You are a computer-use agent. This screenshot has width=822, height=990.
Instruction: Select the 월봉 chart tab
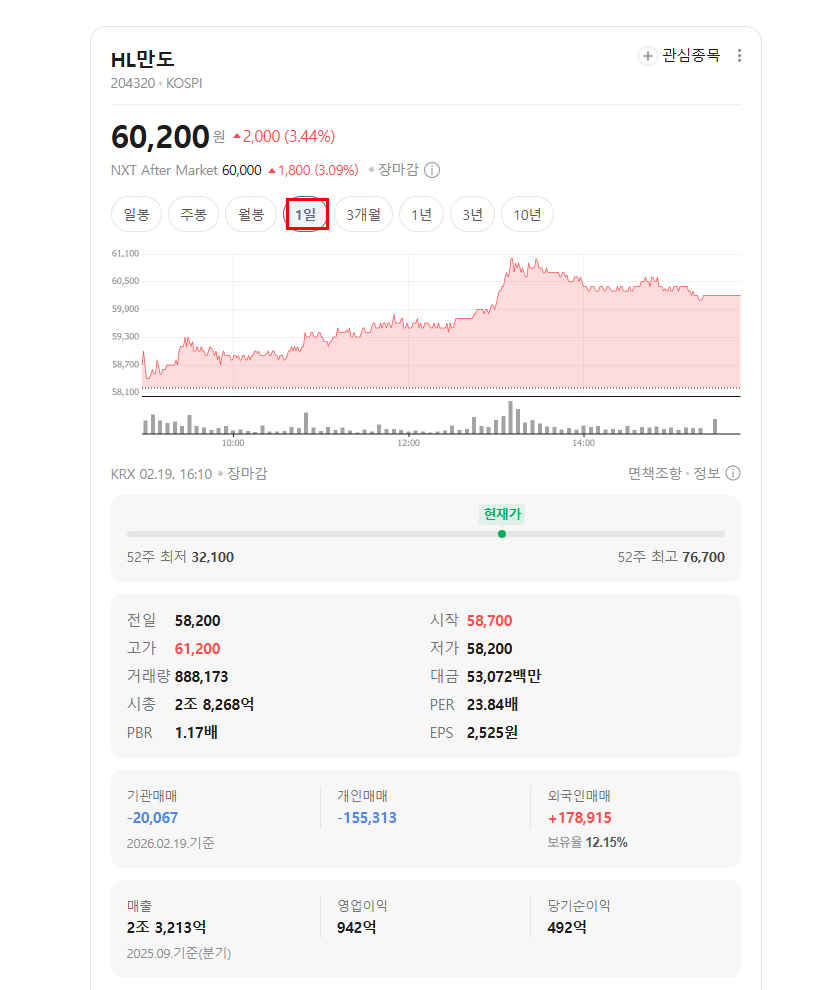(x=251, y=215)
